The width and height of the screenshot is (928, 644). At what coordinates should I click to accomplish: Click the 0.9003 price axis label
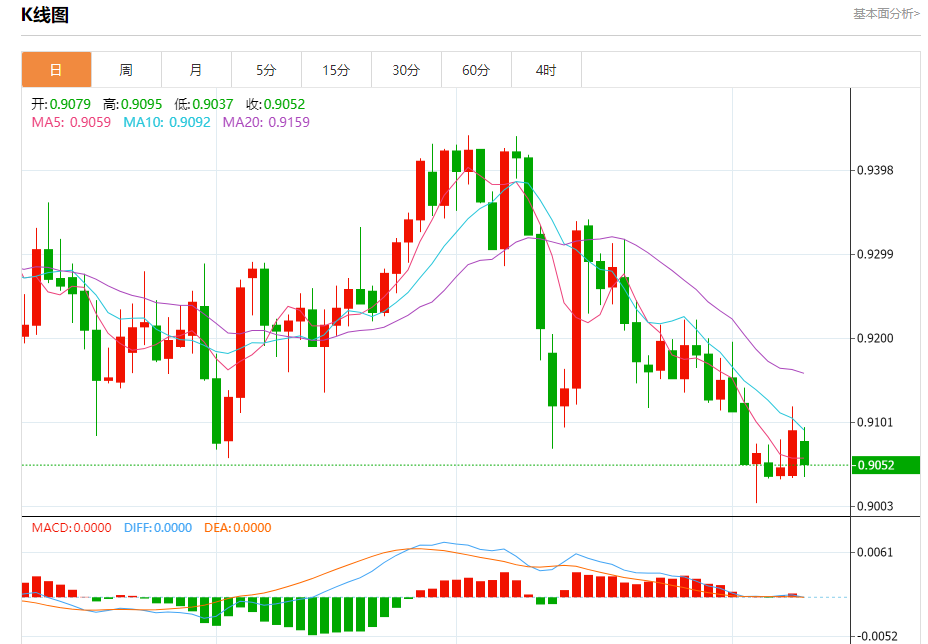pos(875,506)
